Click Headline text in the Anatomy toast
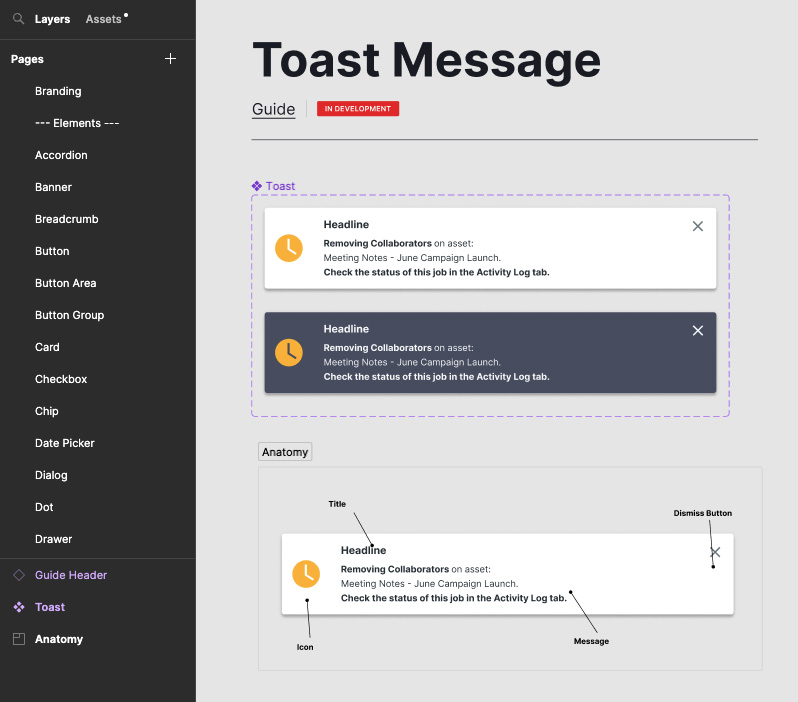 pyautogui.click(x=363, y=550)
